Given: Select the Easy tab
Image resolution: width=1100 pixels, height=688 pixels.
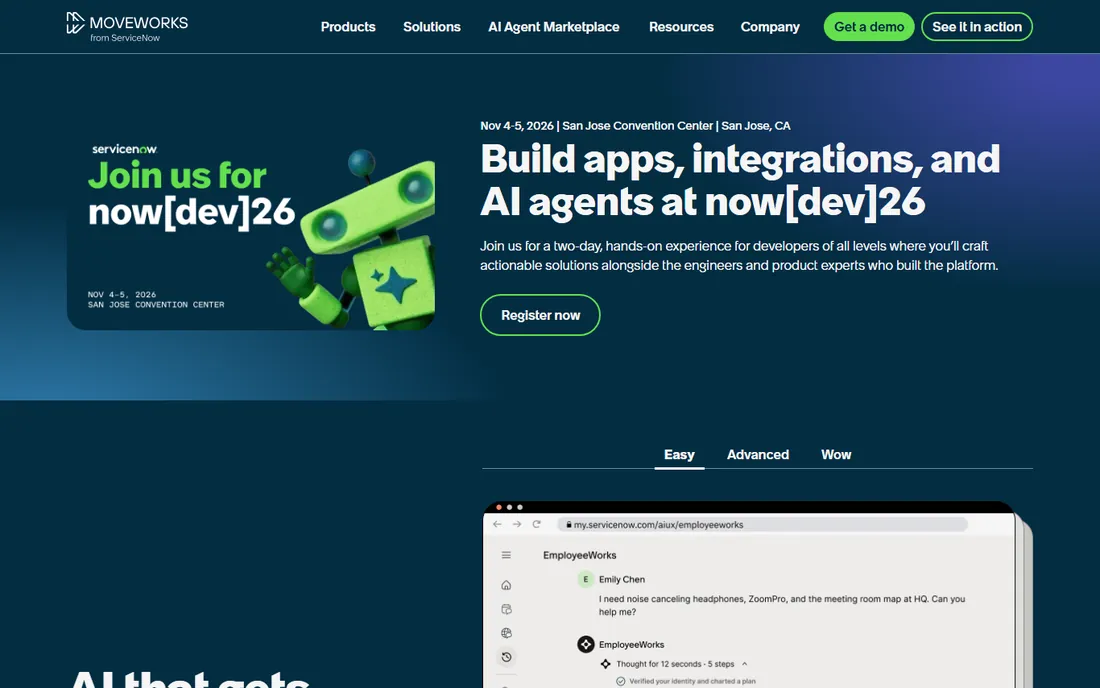Looking at the screenshot, I should click(x=679, y=454).
